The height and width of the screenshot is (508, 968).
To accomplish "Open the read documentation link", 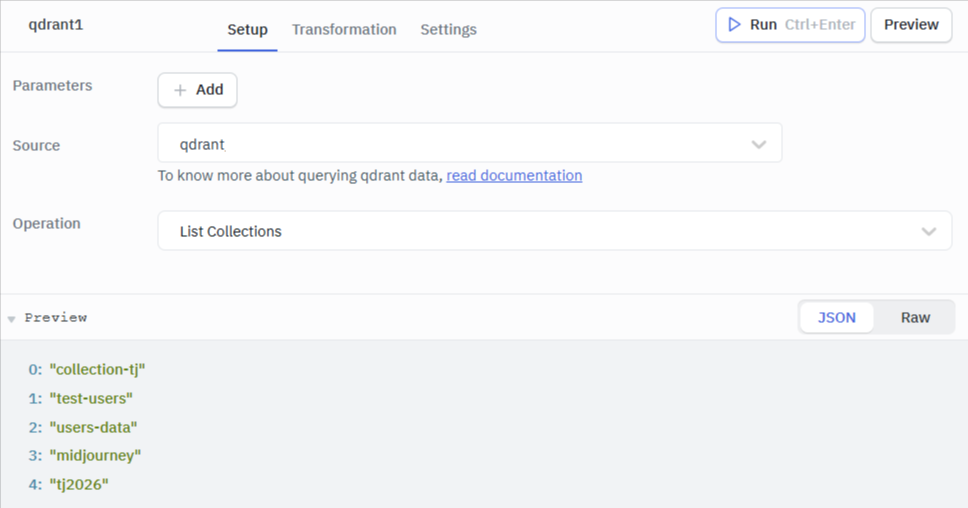I will click(514, 176).
